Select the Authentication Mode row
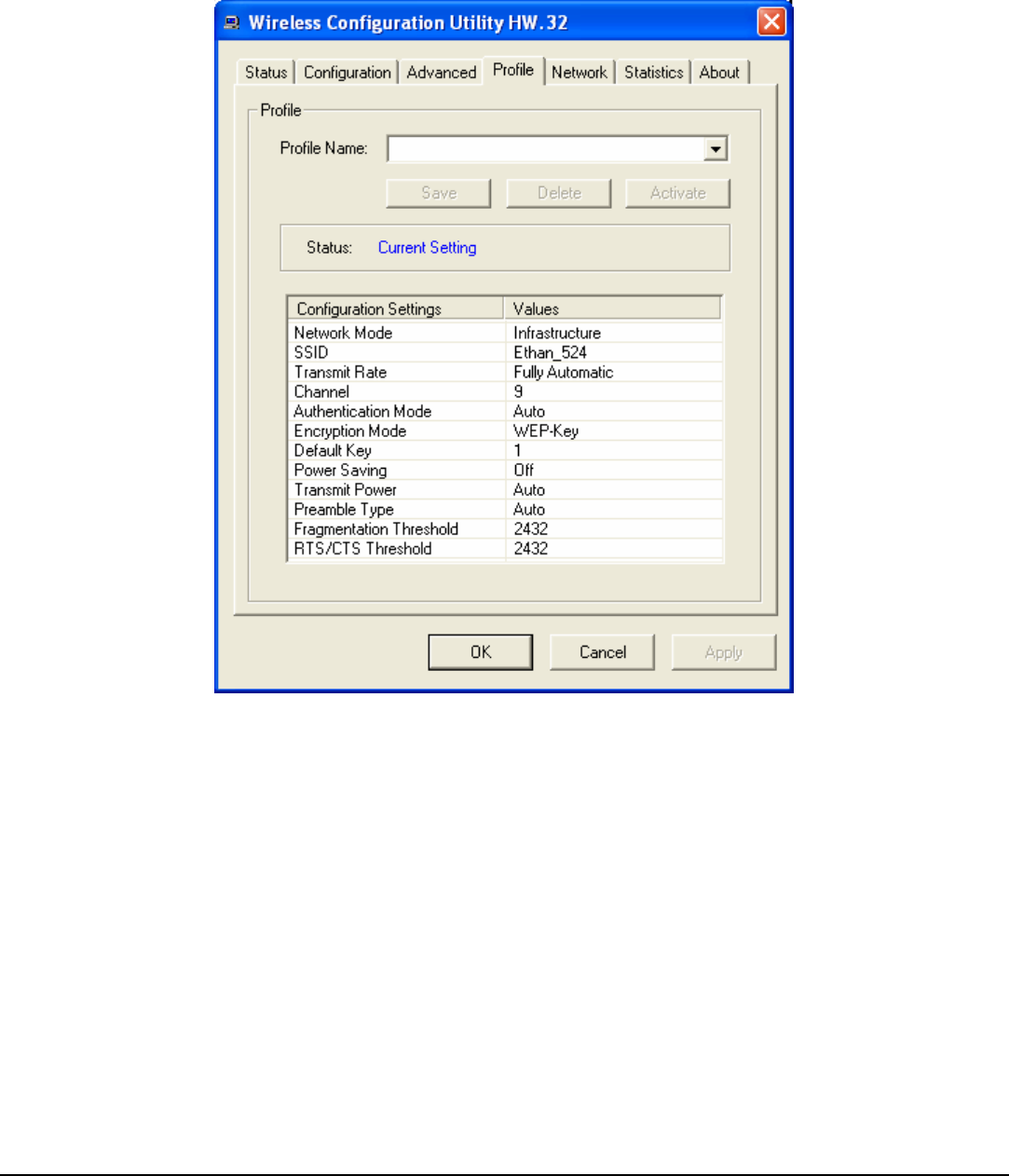 506,411
